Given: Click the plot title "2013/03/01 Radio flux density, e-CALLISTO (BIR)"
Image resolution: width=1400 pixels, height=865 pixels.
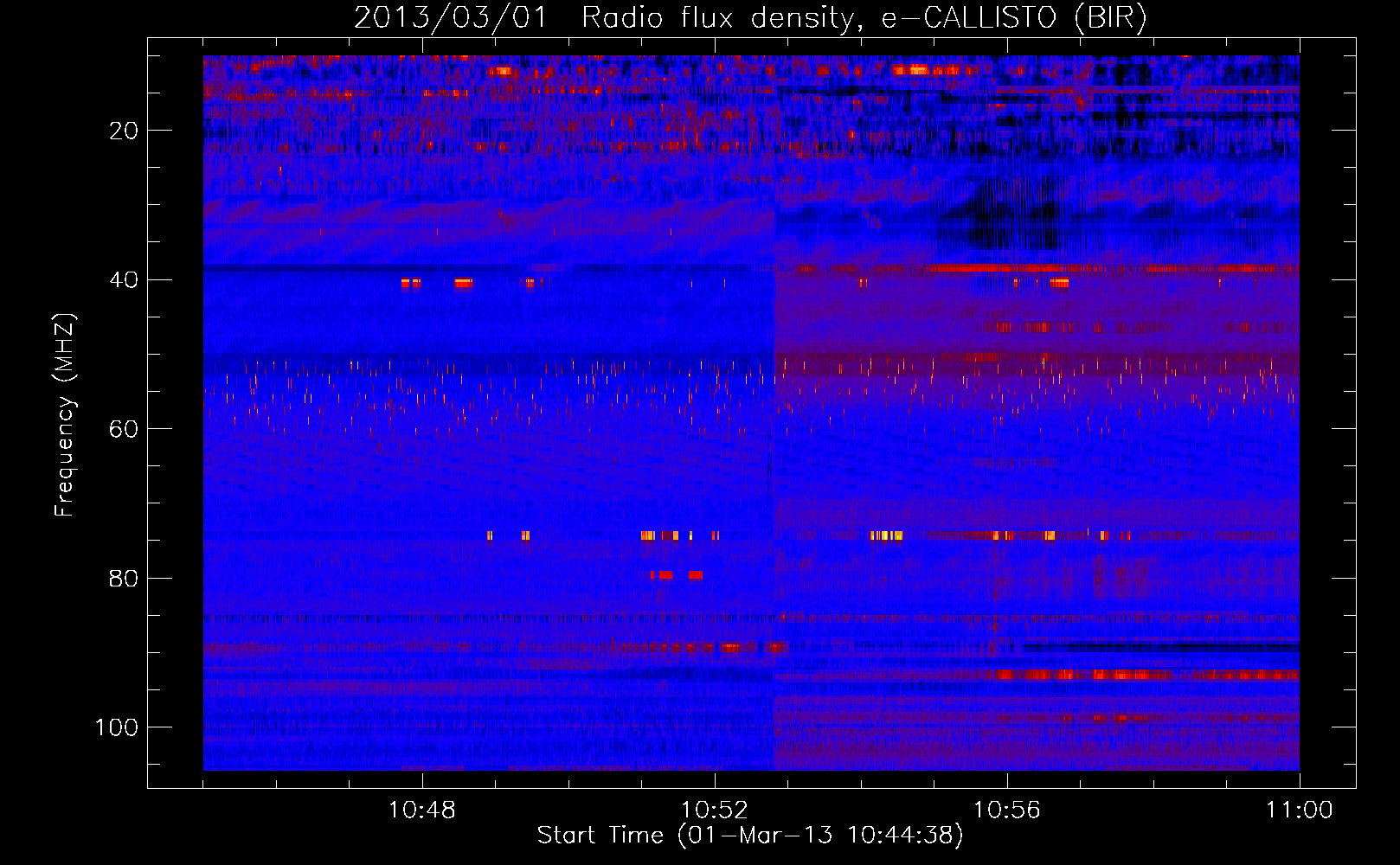Looking at the screenshot, I should 750,18.
